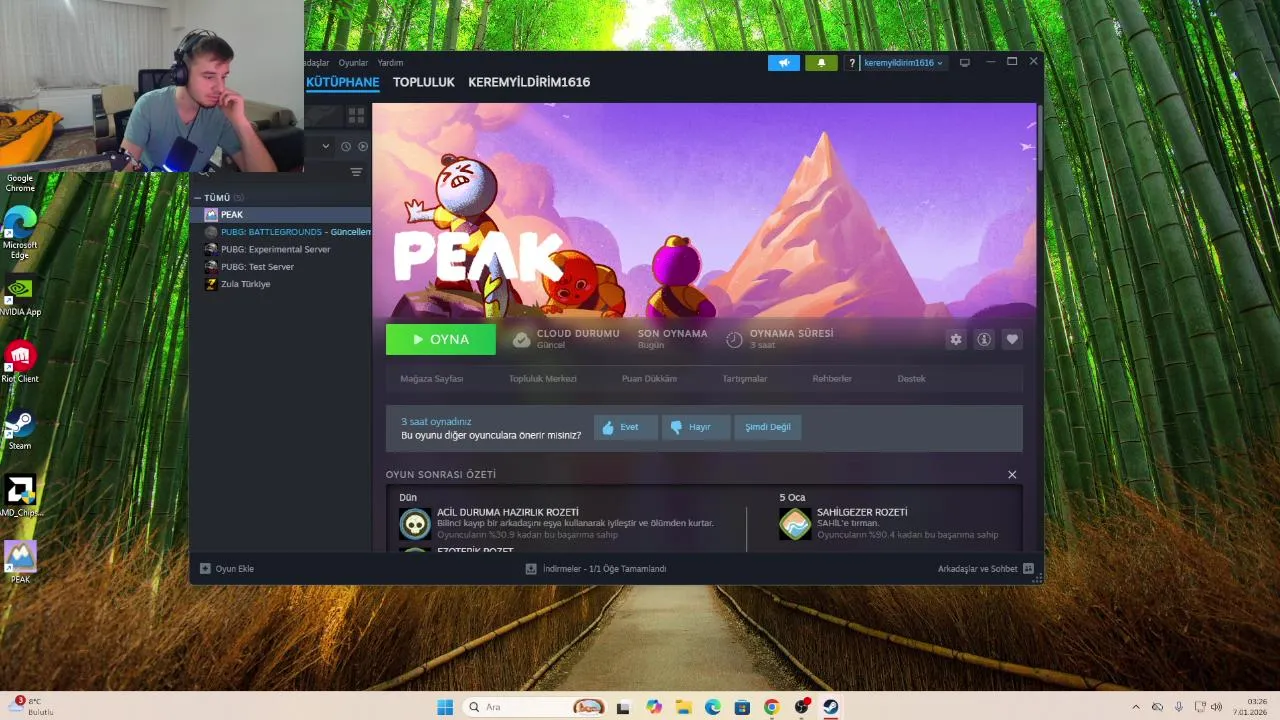Click the Hayır thumbs-down button
The width and height of the screenshot is (1280, 720).
point(696,427)
